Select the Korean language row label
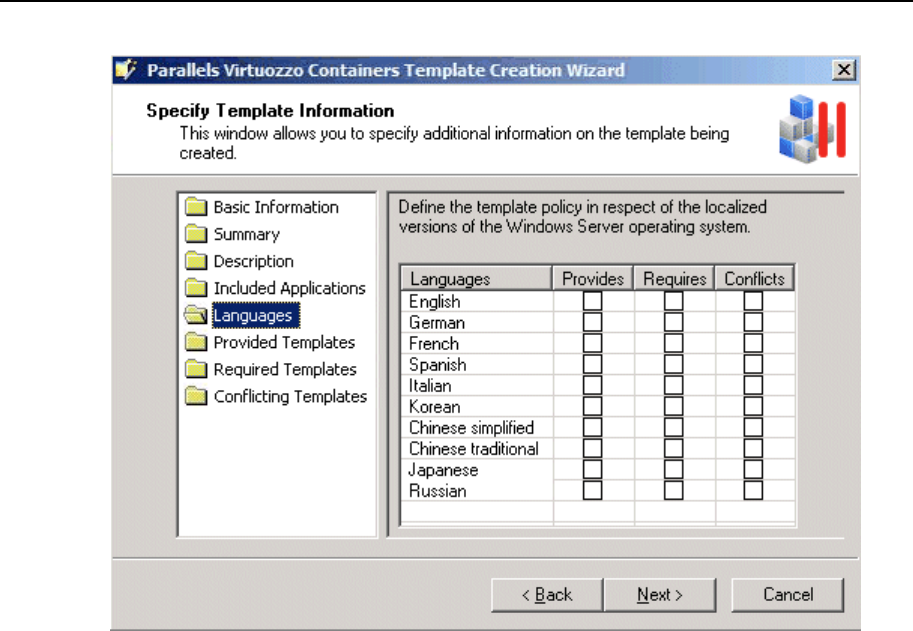The width and height of the screenshot is (913, 631). pos(434,406)
